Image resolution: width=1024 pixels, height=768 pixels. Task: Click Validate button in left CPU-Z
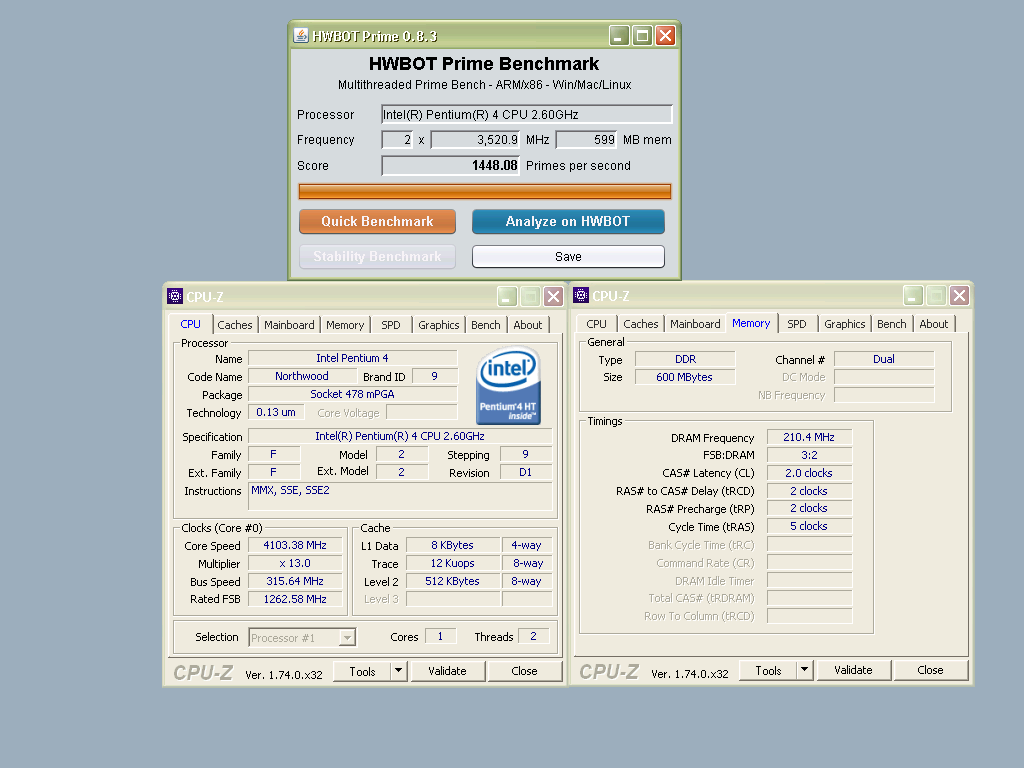tap(447, 671)
